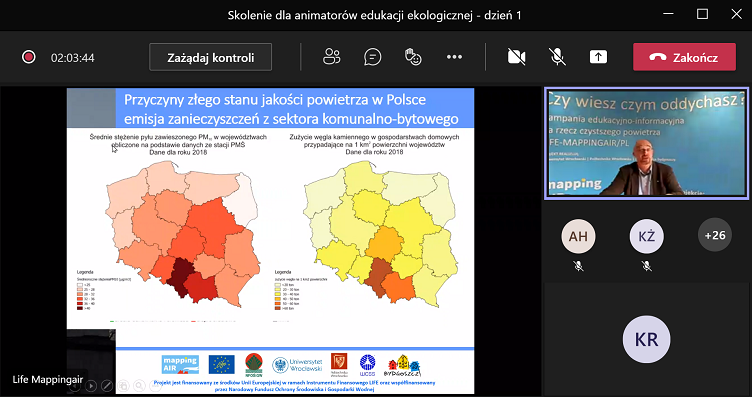Advance to the next slide
This screenshot has height=397, width=752.
click(91, 386)
